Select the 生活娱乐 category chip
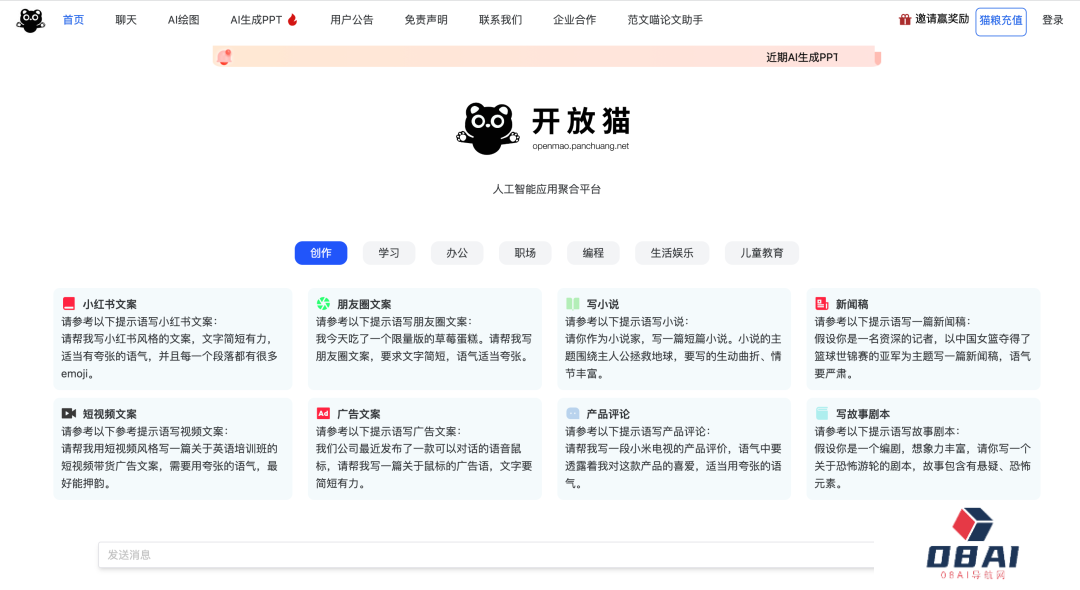This screenshot has width=1080, height=590. (671, 253)
